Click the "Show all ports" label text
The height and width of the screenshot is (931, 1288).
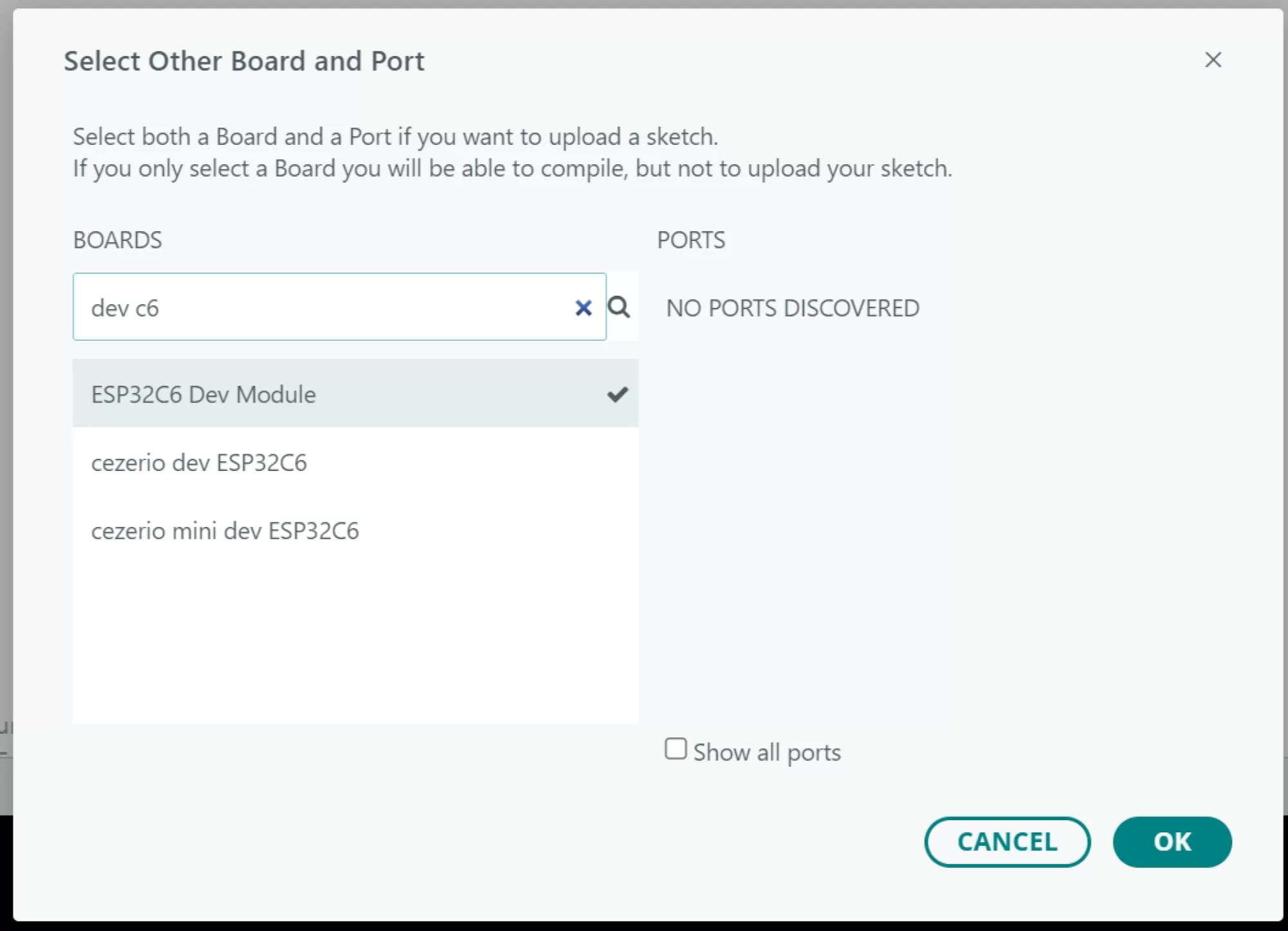pyautogui.click(x=767, y=752)
